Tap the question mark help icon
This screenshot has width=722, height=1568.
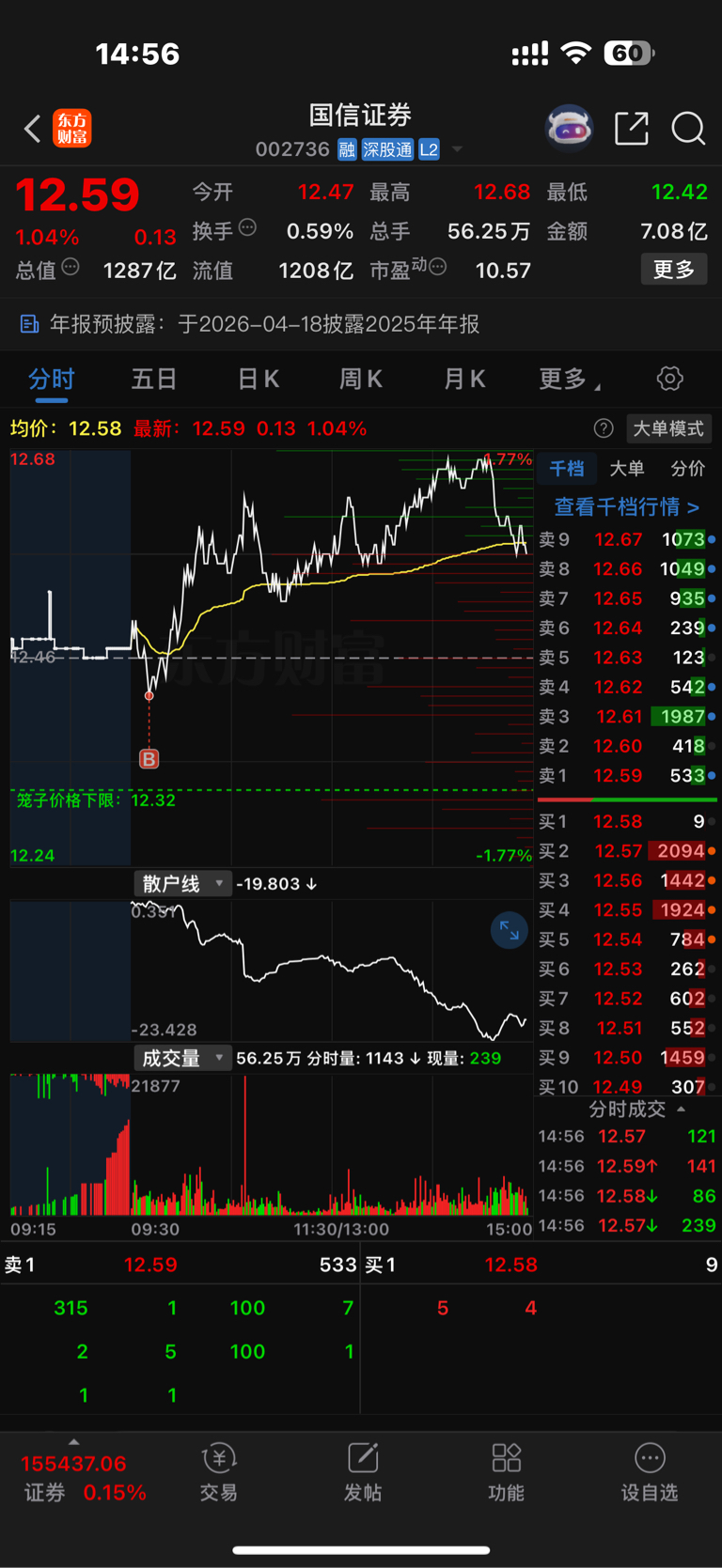pyautogui.click(x=604, y=428)
